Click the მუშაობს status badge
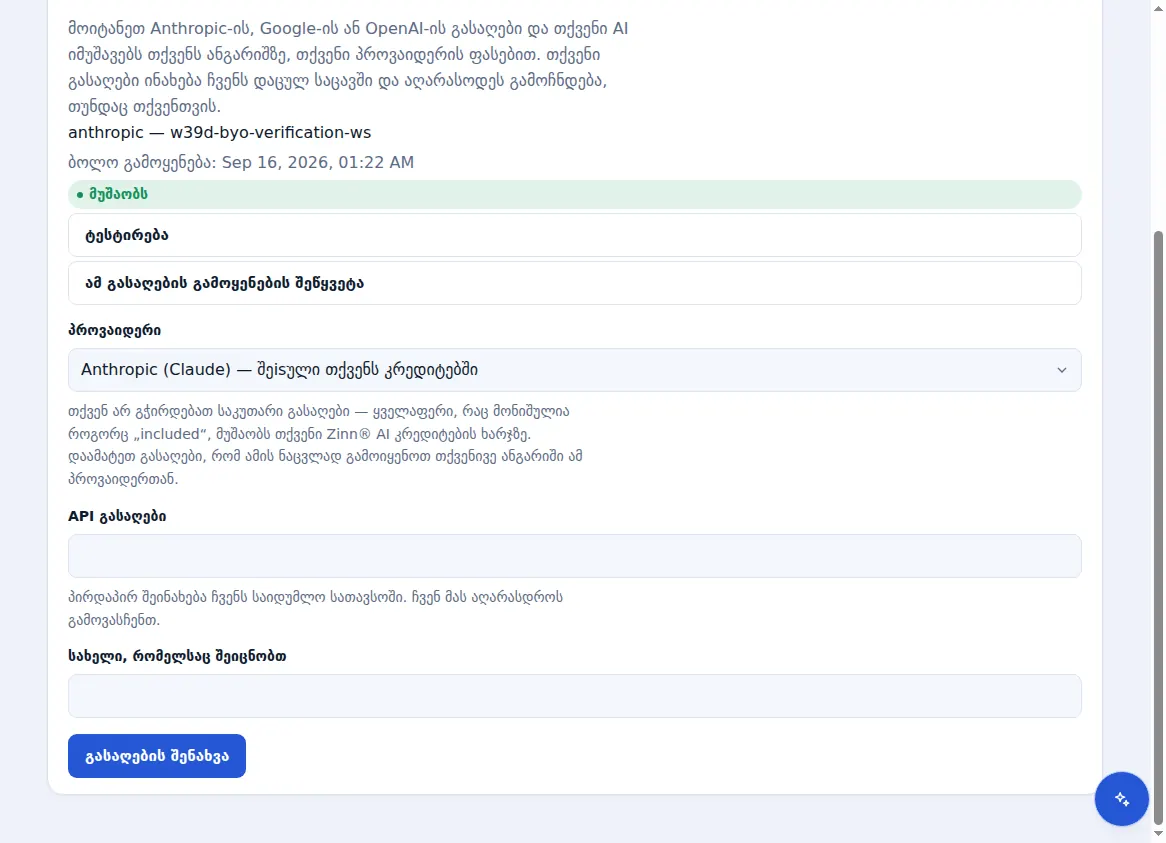Viewport: 1166px width, 843px height. click(x=574, y=194)
